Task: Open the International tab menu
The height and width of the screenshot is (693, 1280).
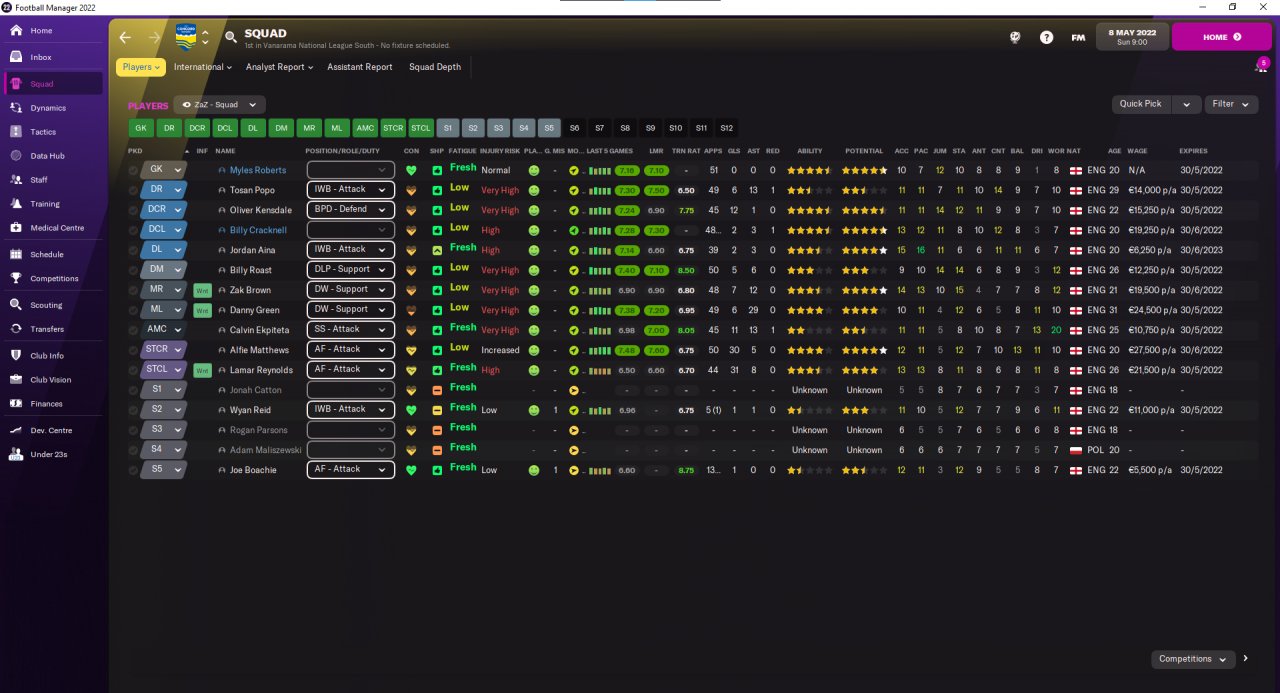Action: pos(202,67)
